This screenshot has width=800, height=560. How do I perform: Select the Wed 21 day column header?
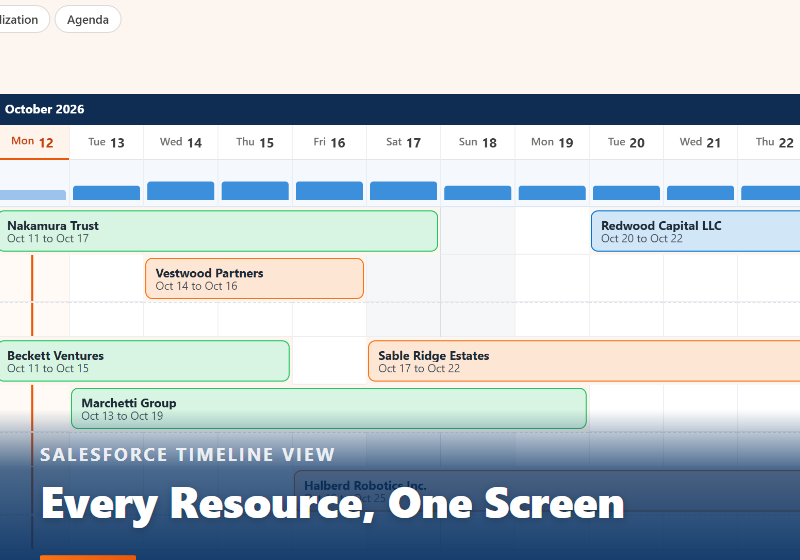point(700,142)
